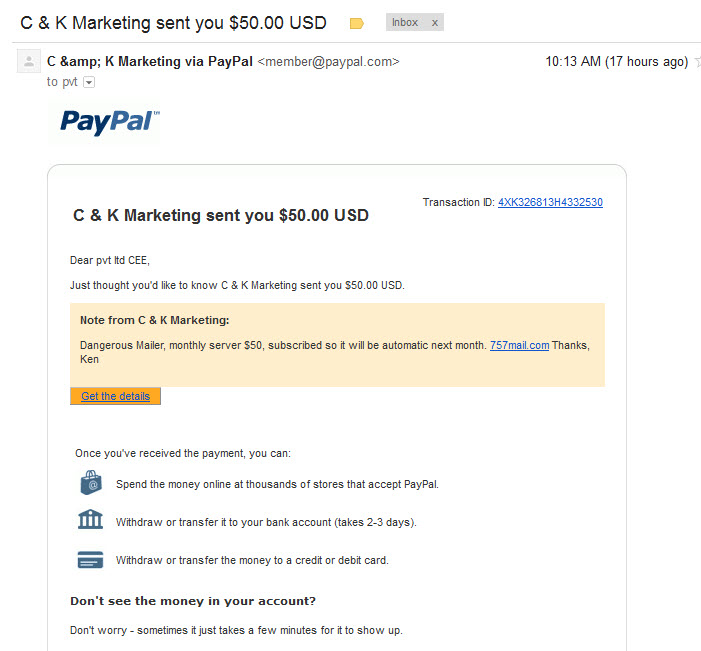Image resolution: width=701 pixels, height=651 pixels.
Task: Click the sender avatar placeholder icon
Action: (29, 61)
